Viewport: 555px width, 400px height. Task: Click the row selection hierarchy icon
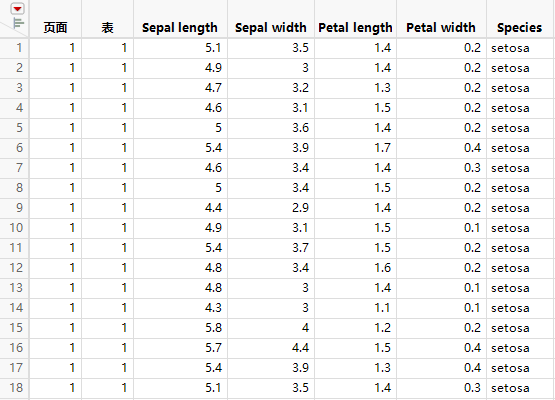point(18,23)
